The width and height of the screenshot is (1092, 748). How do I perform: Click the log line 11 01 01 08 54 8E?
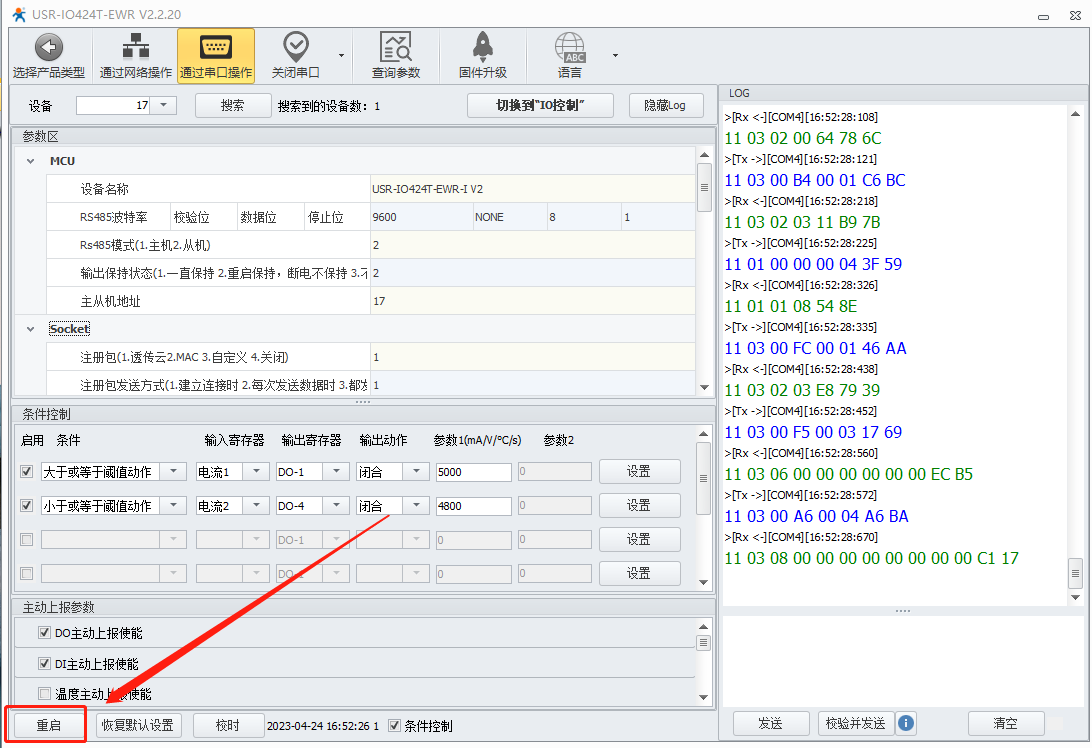pos(790,306)
